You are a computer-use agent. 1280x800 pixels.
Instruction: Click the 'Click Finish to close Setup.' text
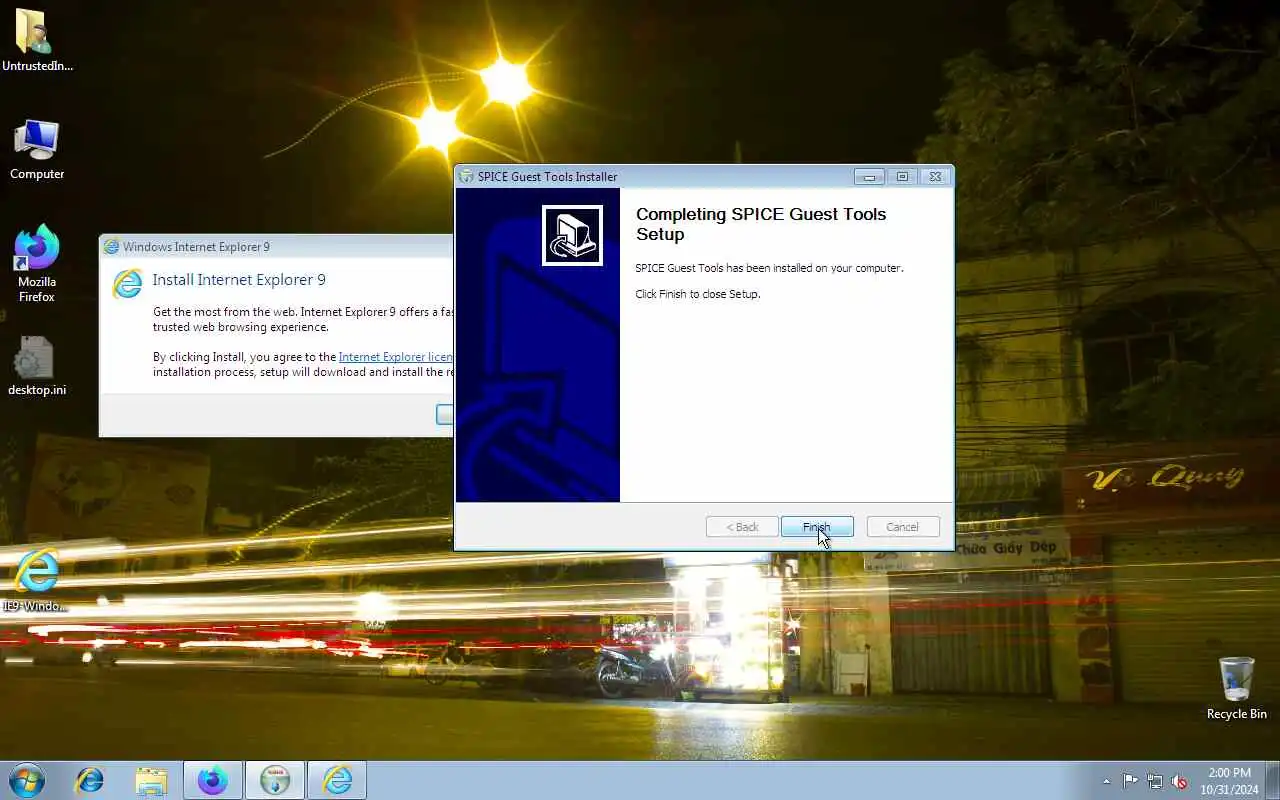[698, 294]
